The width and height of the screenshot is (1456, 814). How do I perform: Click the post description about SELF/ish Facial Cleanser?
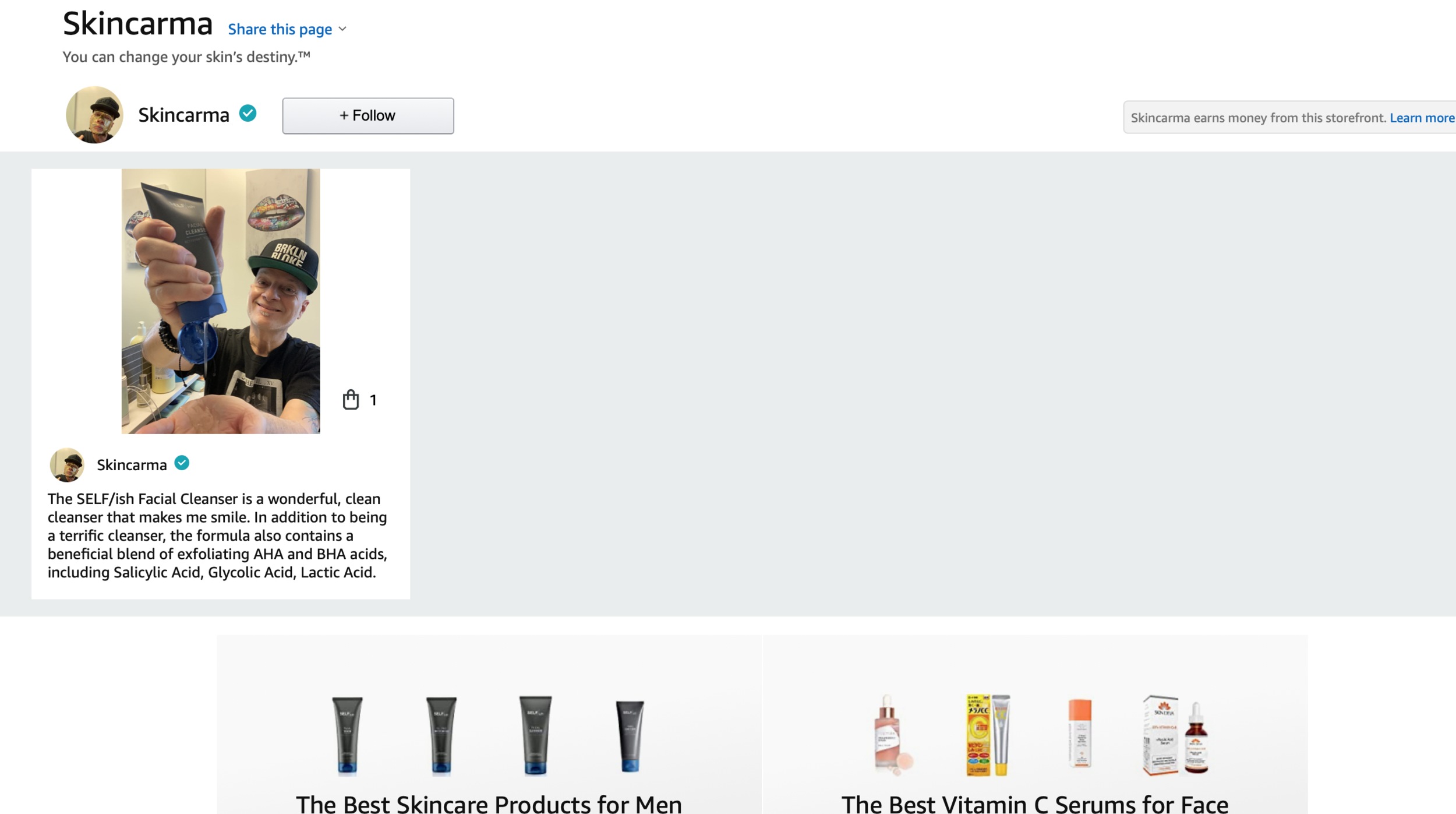tap(217, 535)
